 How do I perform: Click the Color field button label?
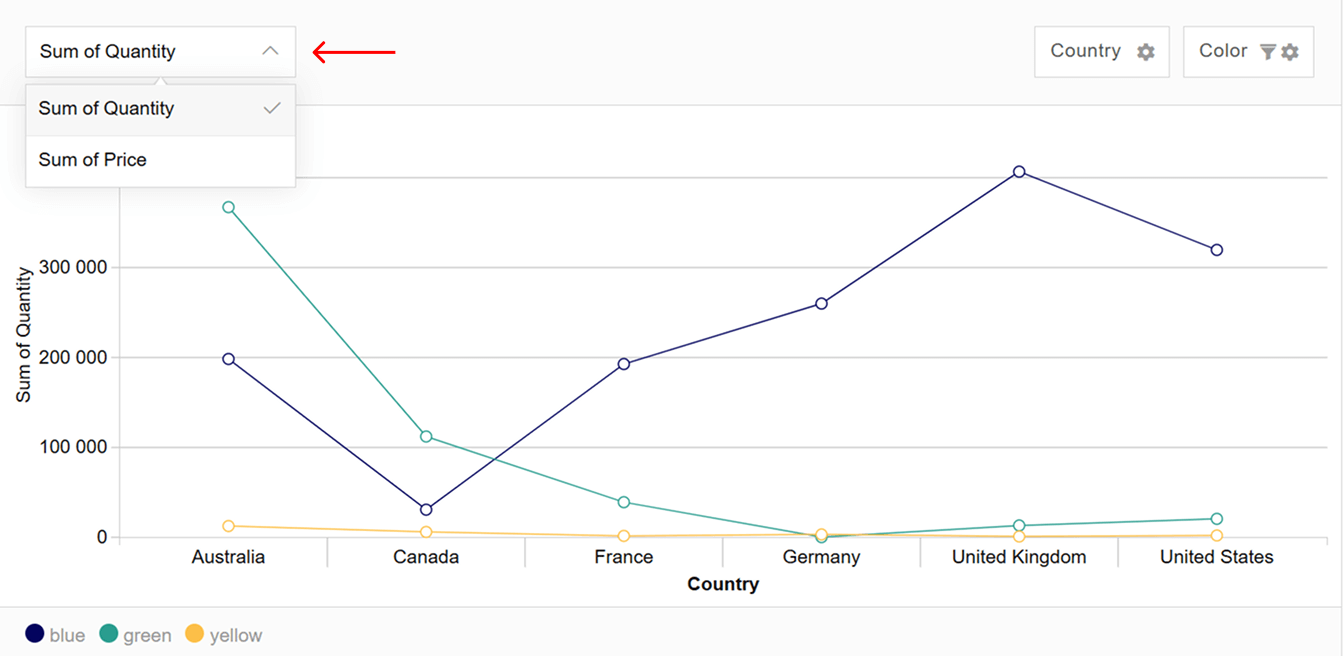[x=1222, y=51]
